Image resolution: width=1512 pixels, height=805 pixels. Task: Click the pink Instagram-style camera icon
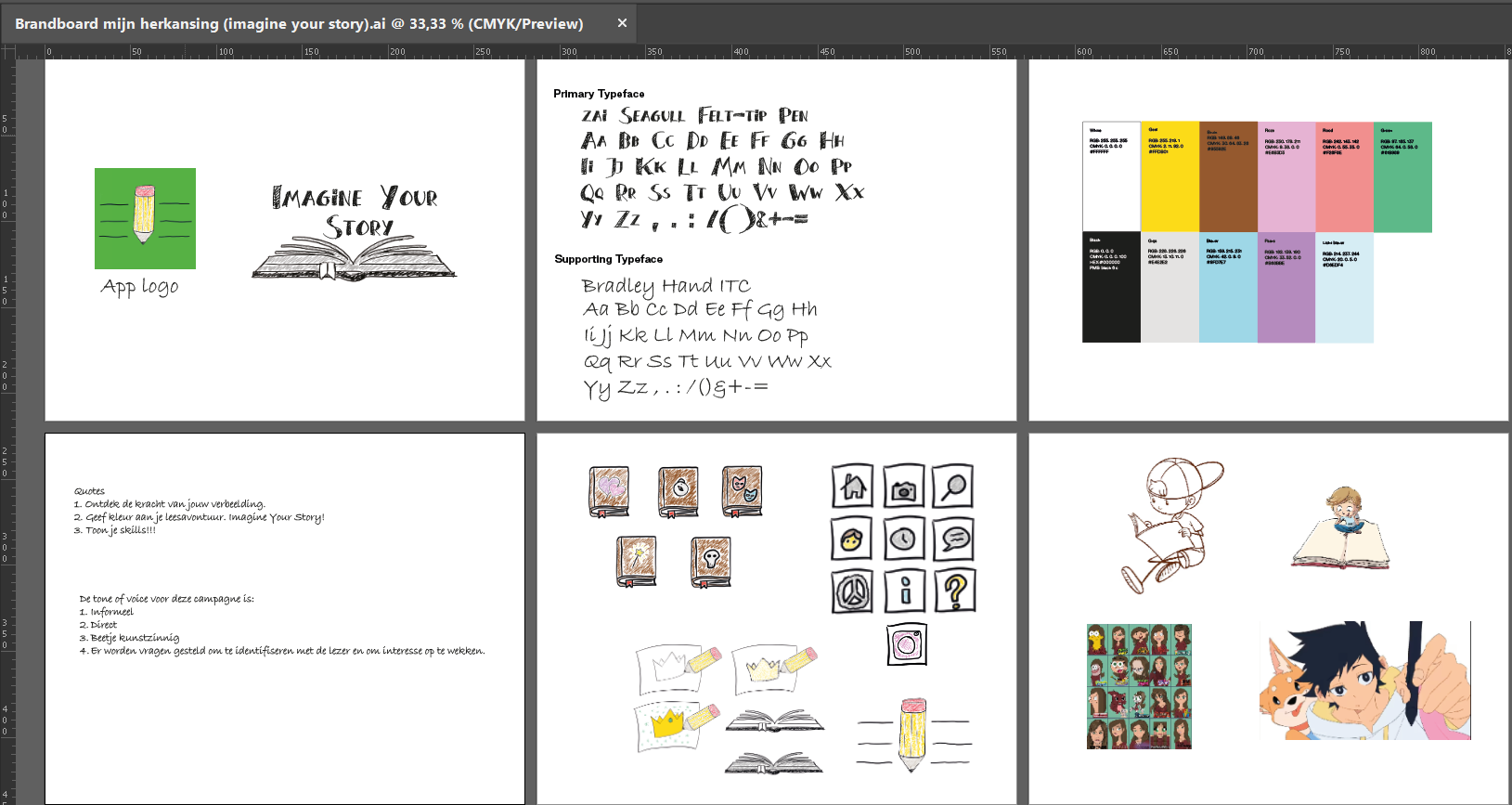tap(906, 643)
